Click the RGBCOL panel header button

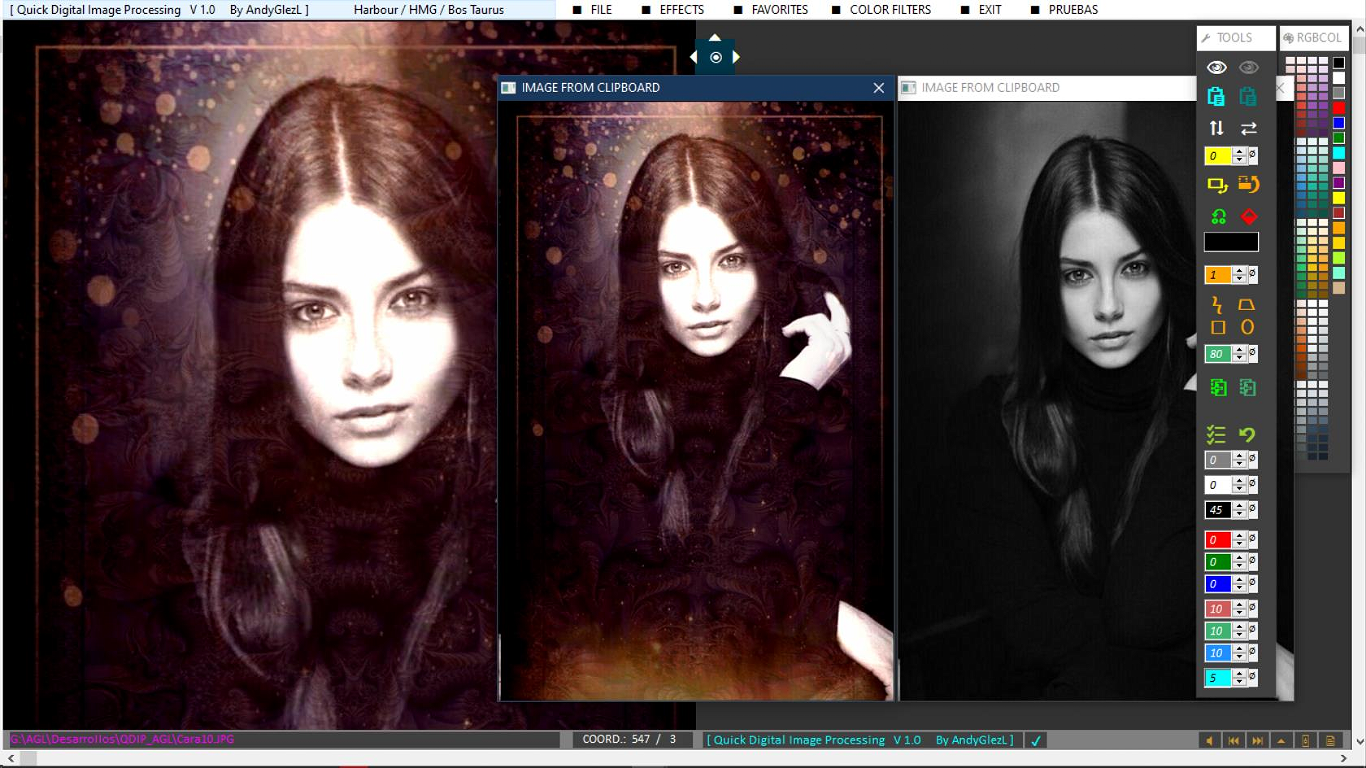point(1314,38)
